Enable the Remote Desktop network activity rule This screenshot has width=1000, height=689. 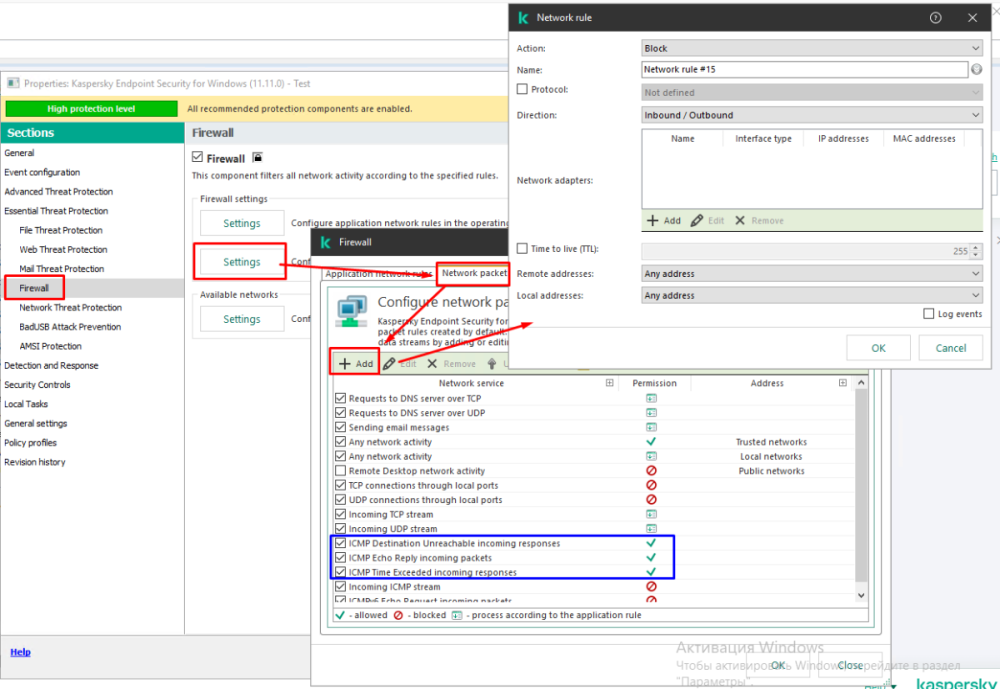coord(340,471)
